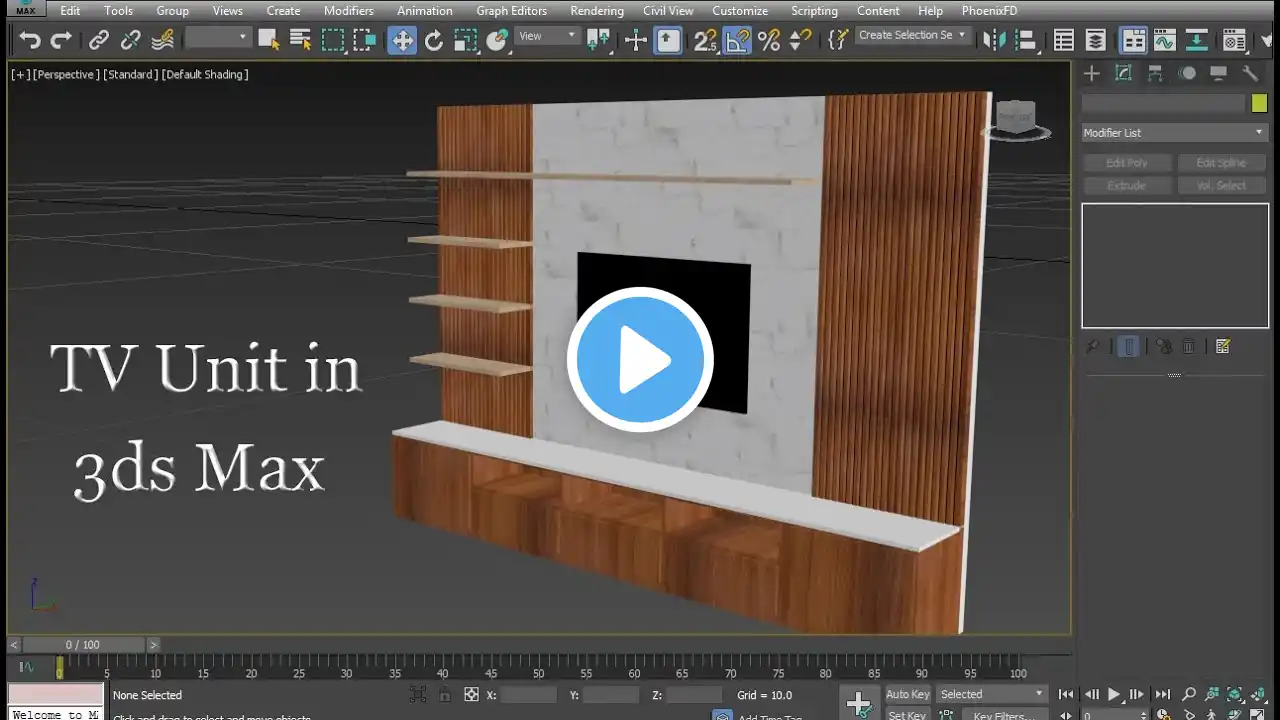Open the Modifier List dropdown

pyautogui.click(x=1175, y=133)
